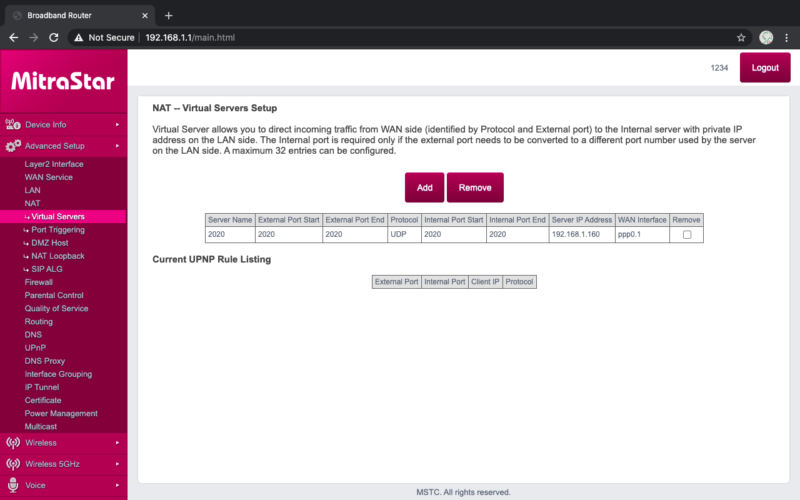The image size is (800, 500).
Task: Open Port Triggering under NAT
Action: point(58,230)
